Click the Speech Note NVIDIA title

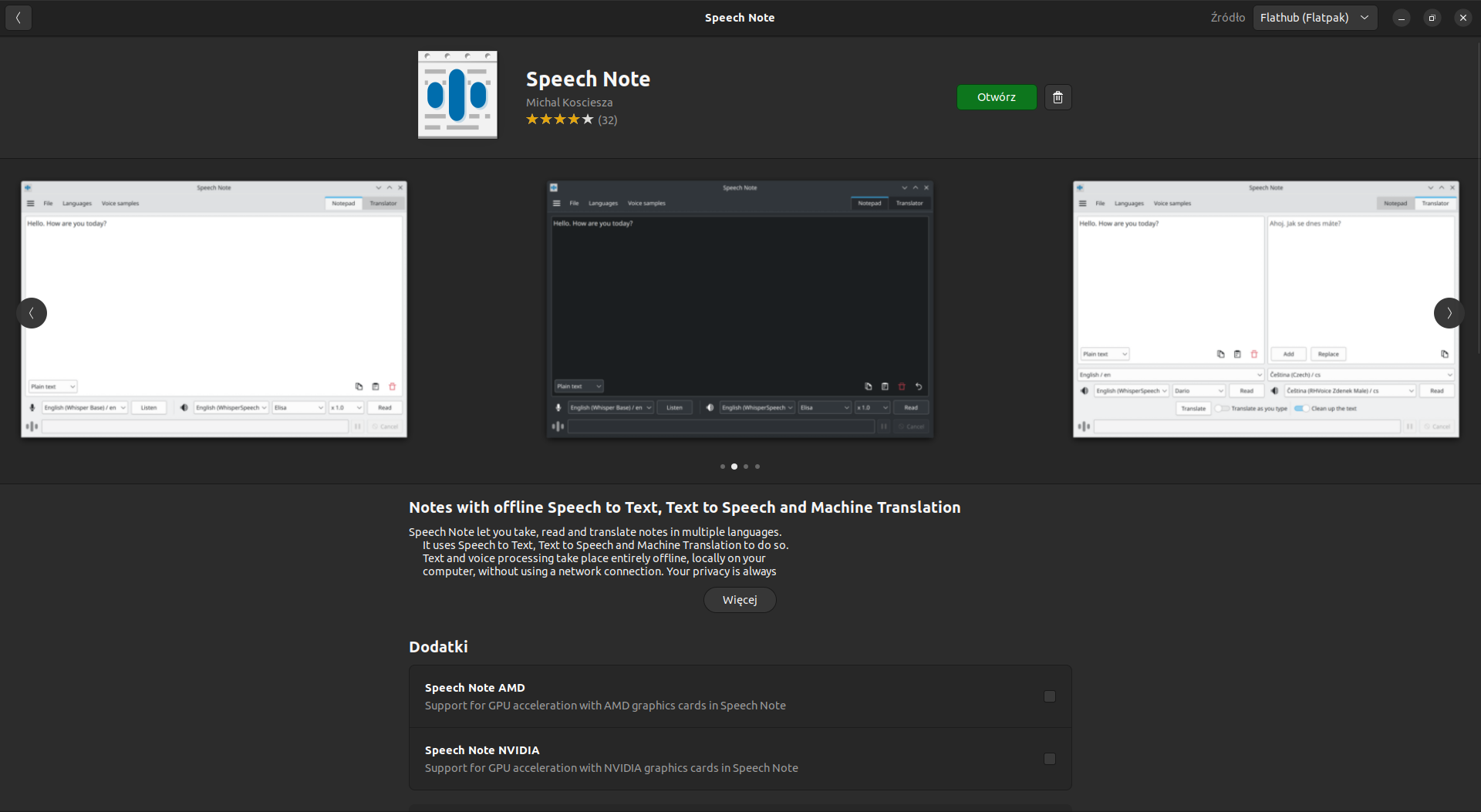point(482,750)
